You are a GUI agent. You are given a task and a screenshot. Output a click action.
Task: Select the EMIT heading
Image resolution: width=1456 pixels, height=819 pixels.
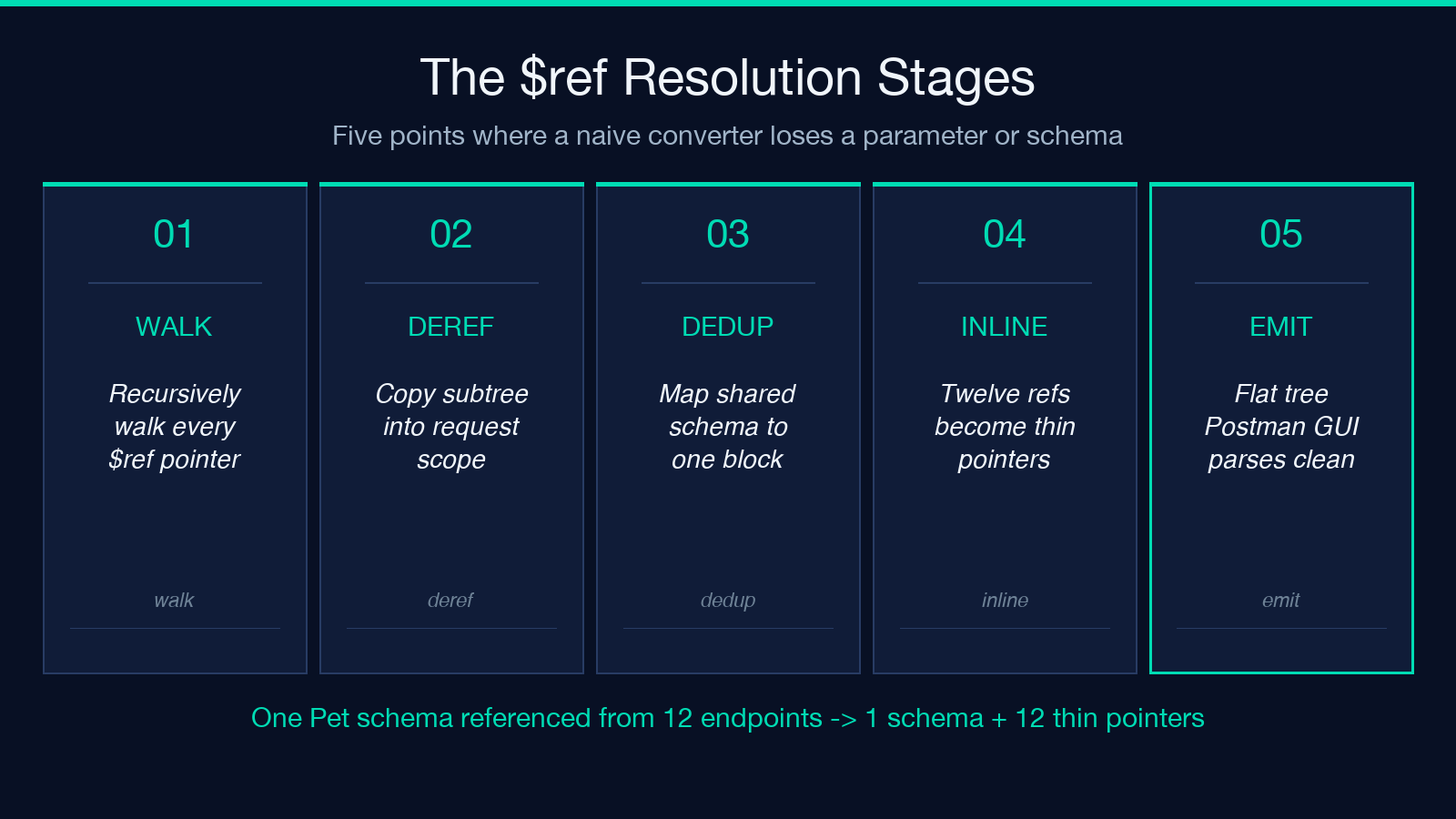(1281, 327)
